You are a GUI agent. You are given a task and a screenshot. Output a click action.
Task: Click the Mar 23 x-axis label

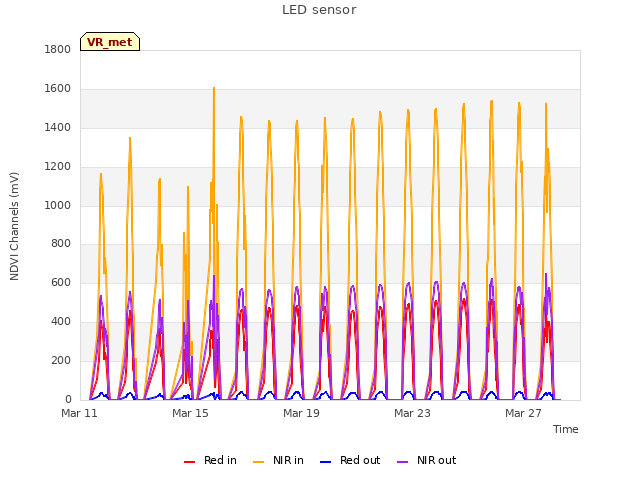pyautogui.click(x=412, y=413)
